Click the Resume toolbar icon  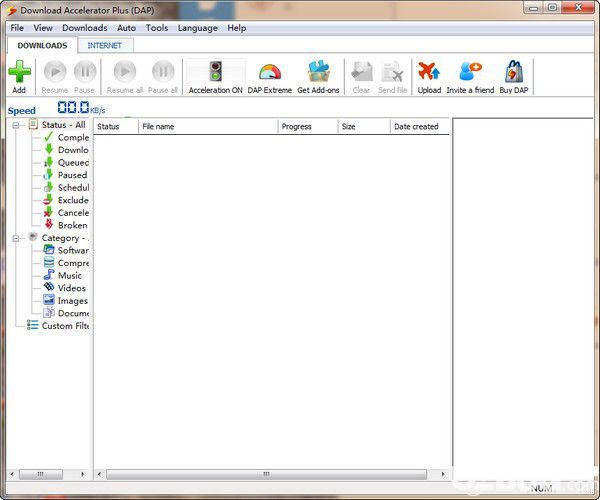(55, 72)
